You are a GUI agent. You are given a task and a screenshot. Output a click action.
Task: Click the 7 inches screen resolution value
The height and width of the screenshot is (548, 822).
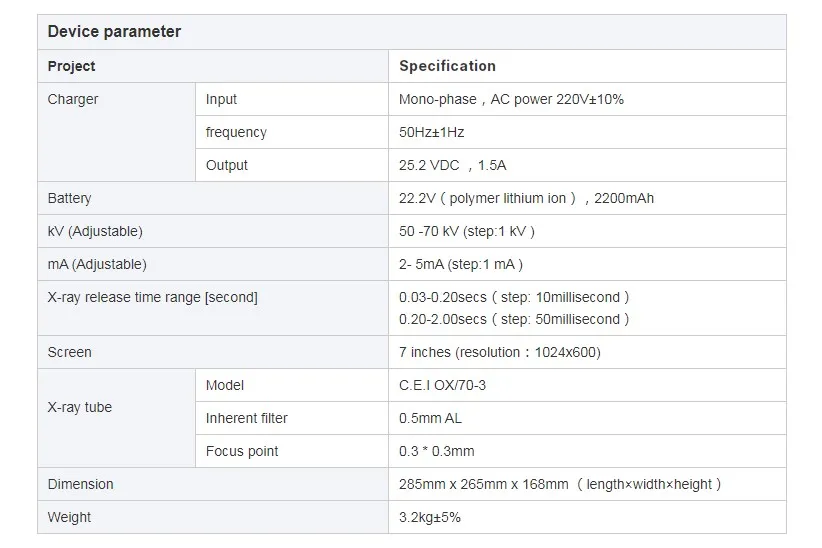point(500,352)
